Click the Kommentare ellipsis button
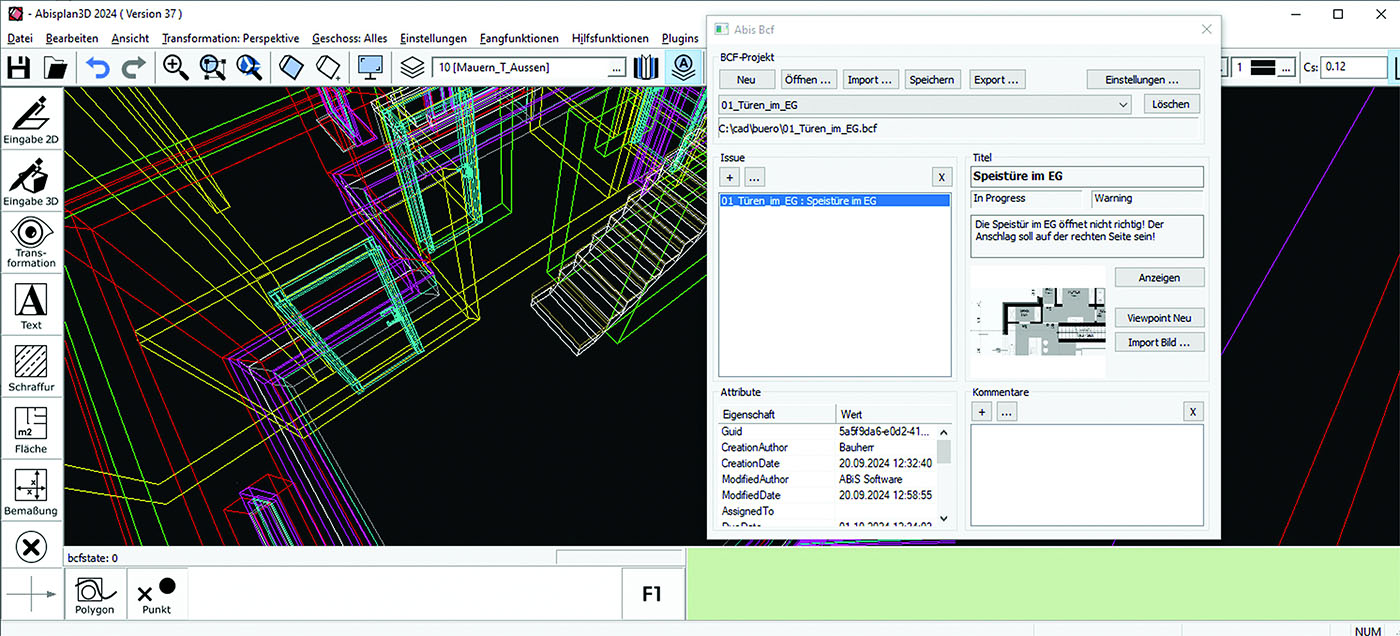This screenshot has width=1400, height=636. 1007,412
